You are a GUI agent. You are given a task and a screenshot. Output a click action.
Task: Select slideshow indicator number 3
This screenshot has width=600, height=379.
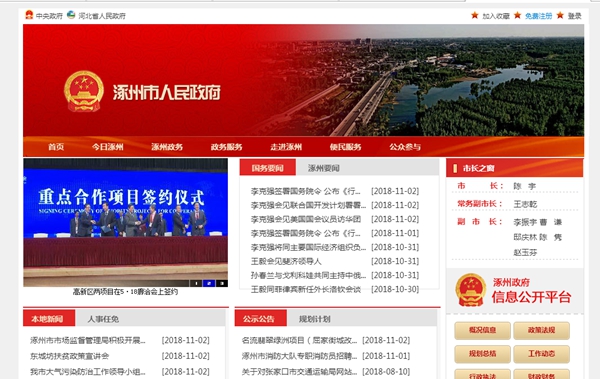pos(222,283)
